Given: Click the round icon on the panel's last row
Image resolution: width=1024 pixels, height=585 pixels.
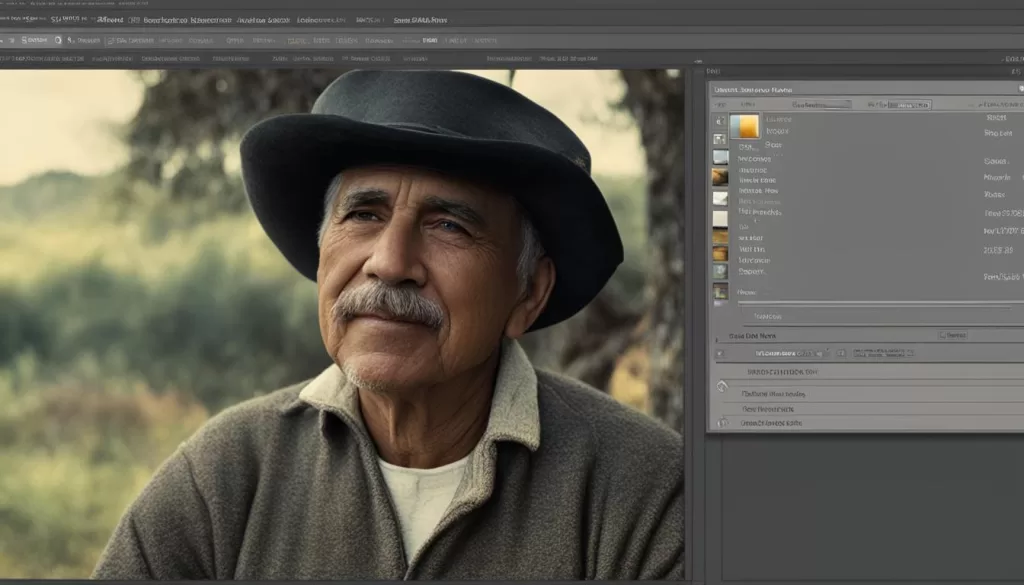Looking at the screenshot, I should [722, 423].
